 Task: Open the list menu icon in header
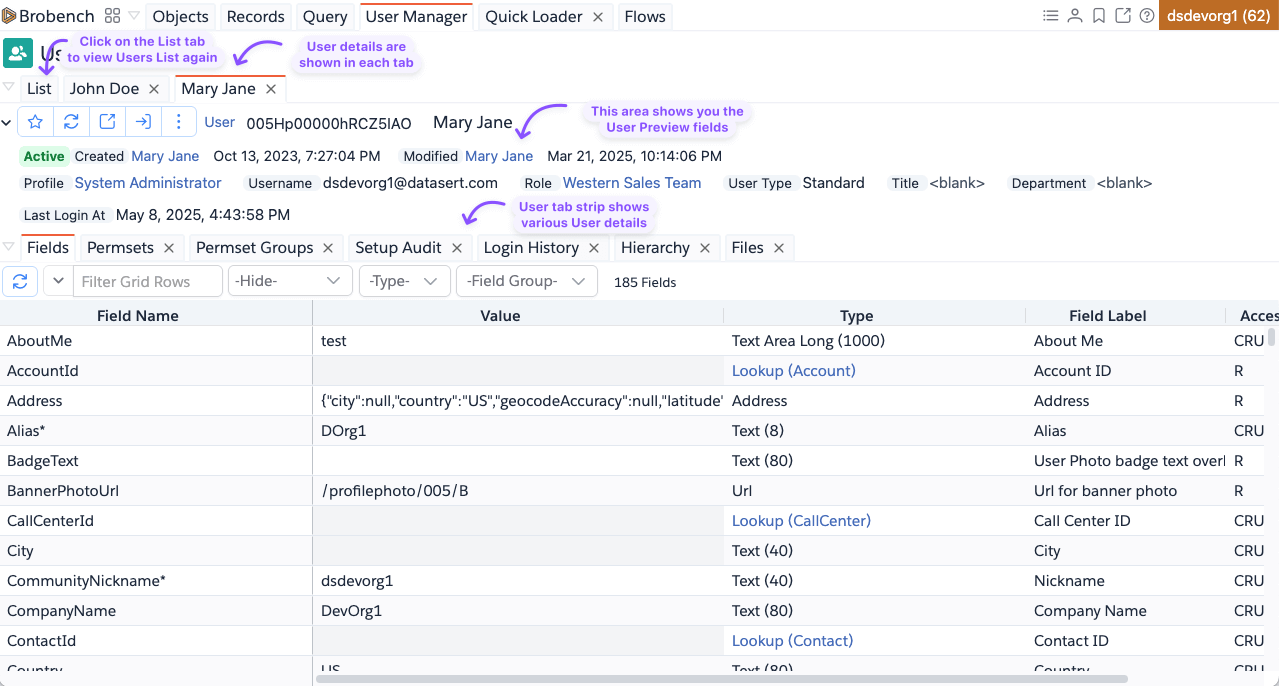point(1050,16)
